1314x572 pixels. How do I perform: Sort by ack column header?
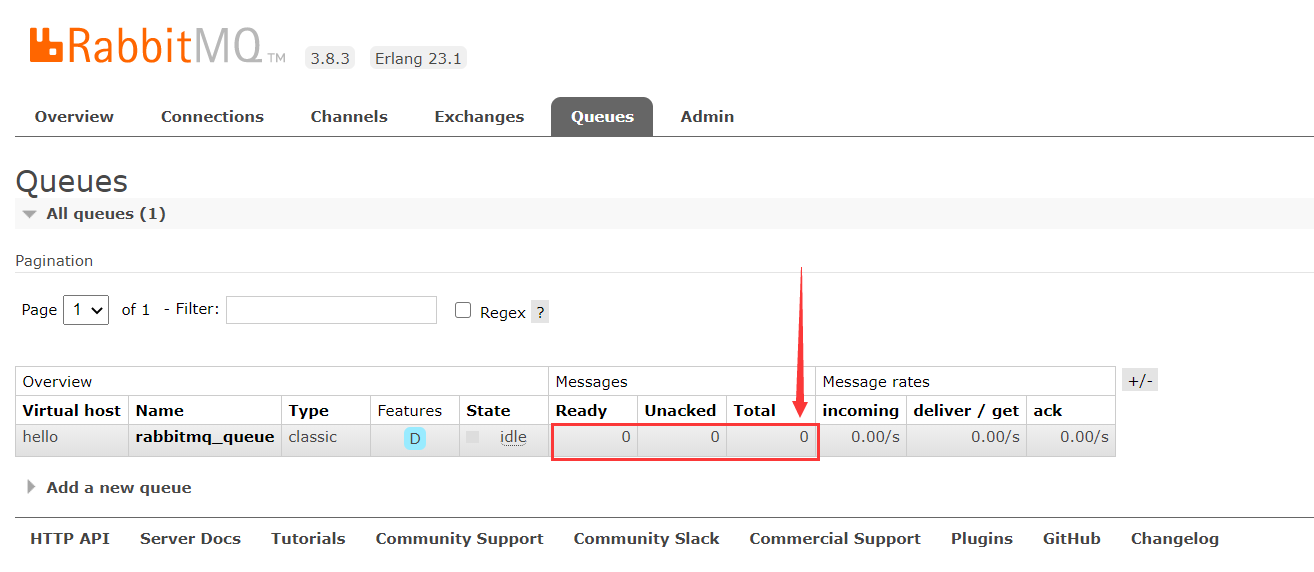[x=1048, y=411]
